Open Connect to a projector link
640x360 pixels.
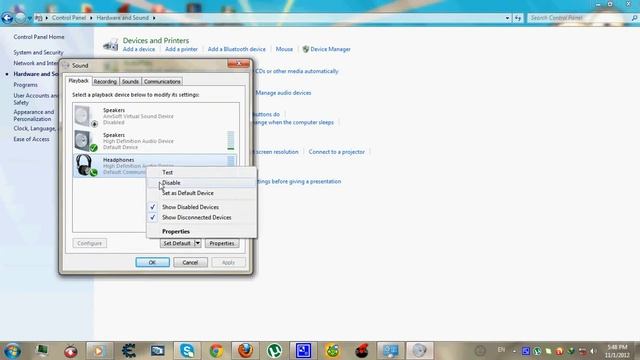click(x=337, y=152)
